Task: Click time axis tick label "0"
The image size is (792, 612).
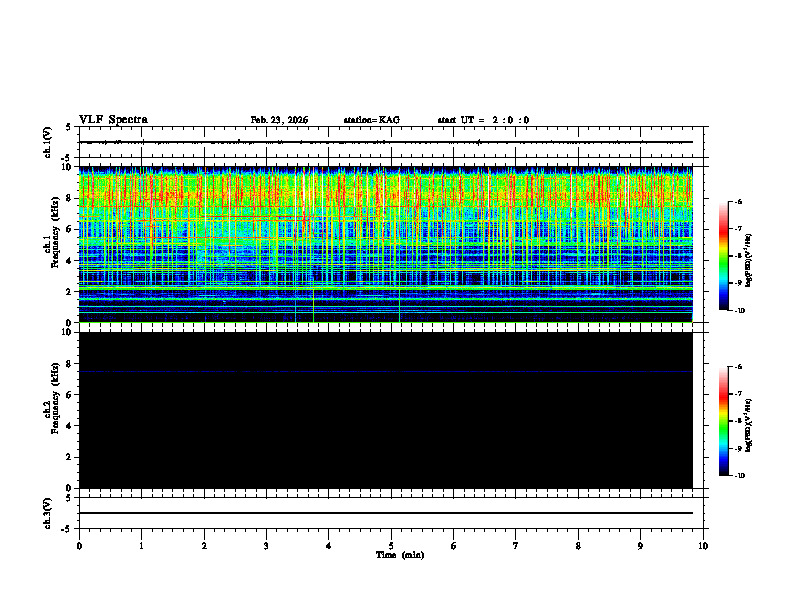Action: point(79,546)
